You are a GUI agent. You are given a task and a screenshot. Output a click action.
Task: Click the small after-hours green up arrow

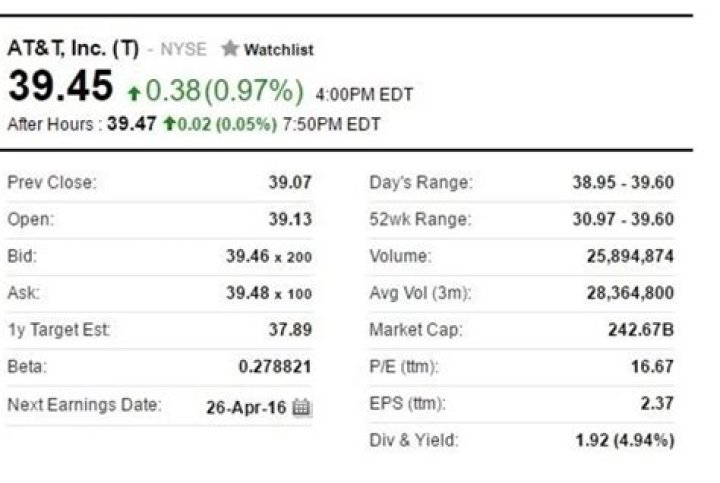pos(169,125)
